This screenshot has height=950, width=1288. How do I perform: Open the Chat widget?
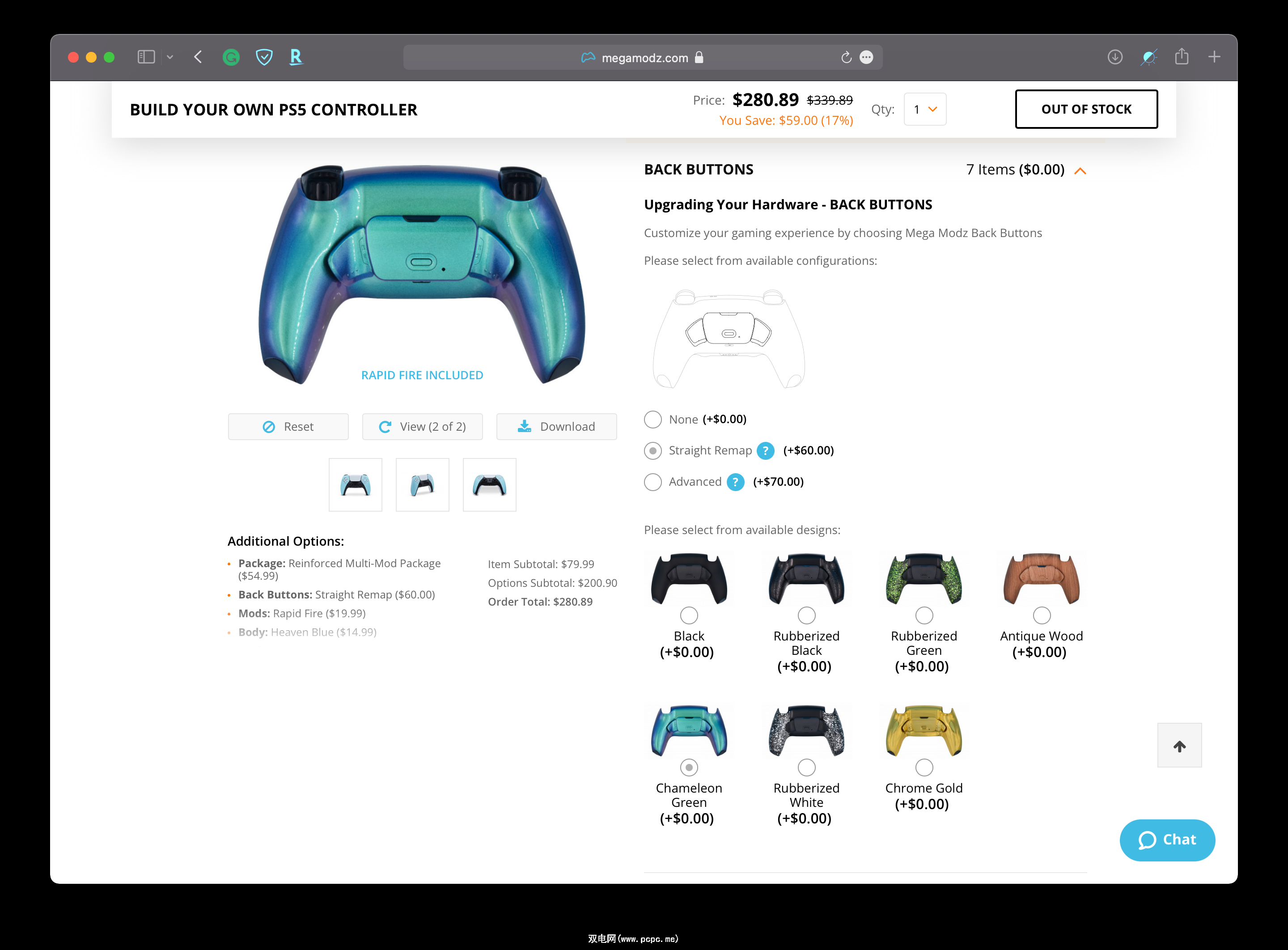tap(1167, 840)
